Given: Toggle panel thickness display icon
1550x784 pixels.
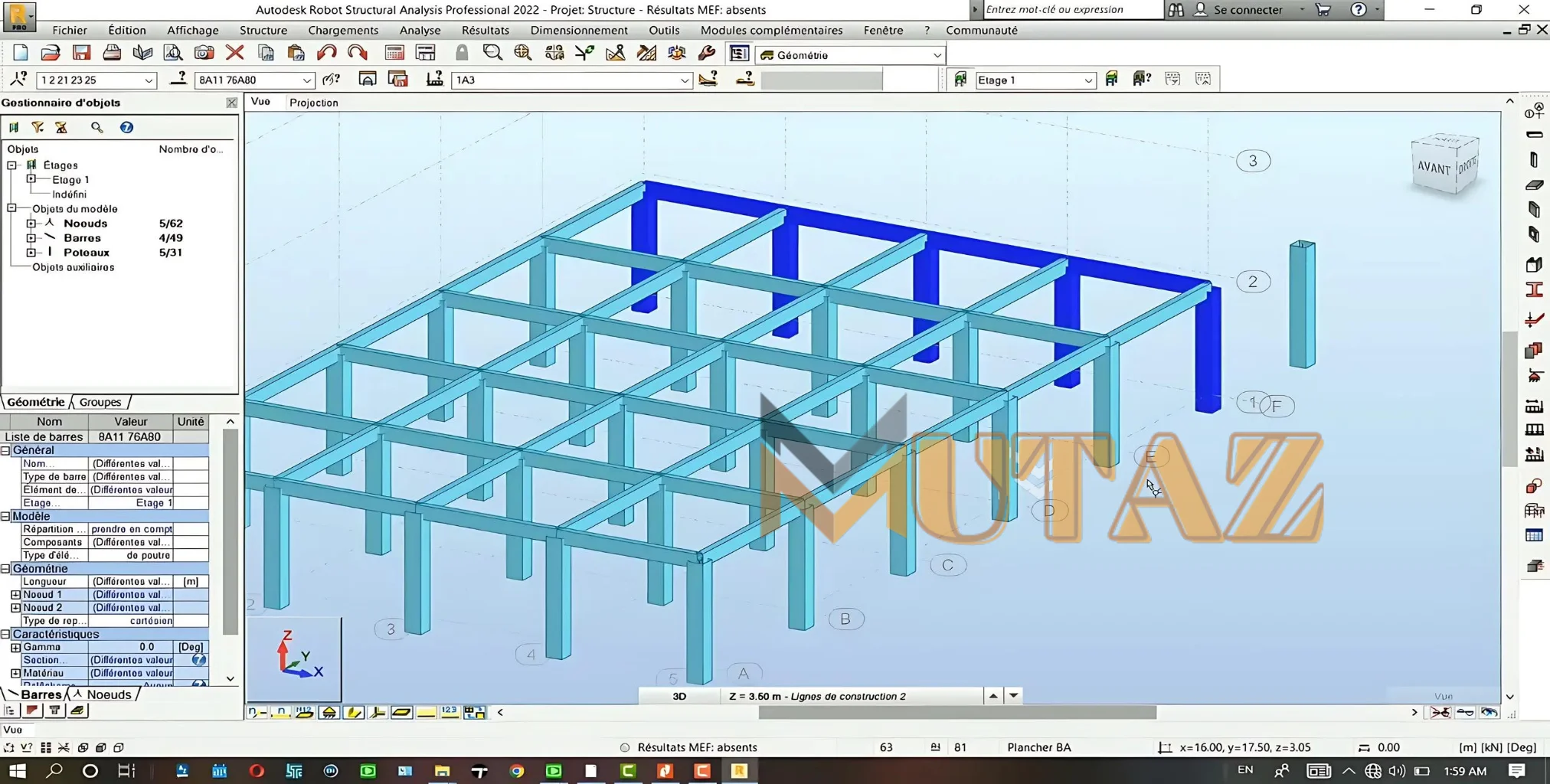Looking at the screenshot, I should (401, 712).
